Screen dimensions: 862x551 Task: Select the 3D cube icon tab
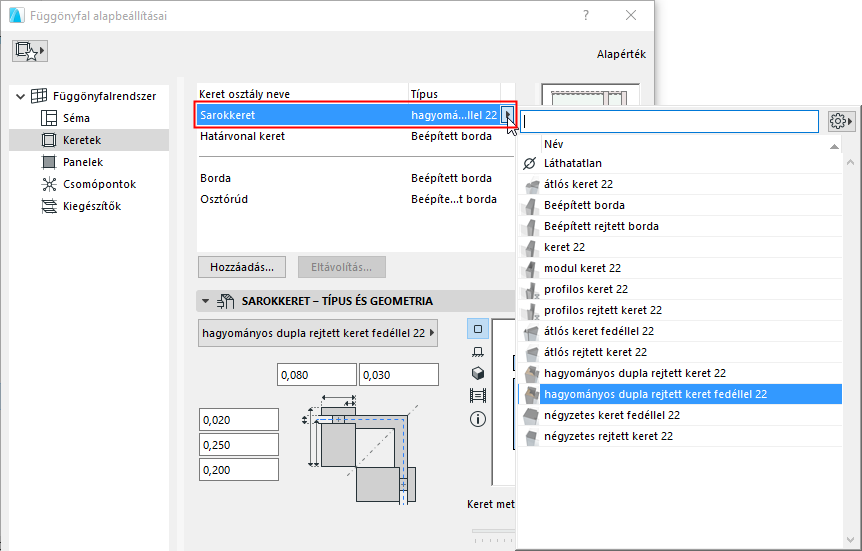pyautogui.click(x=477, y=373)
